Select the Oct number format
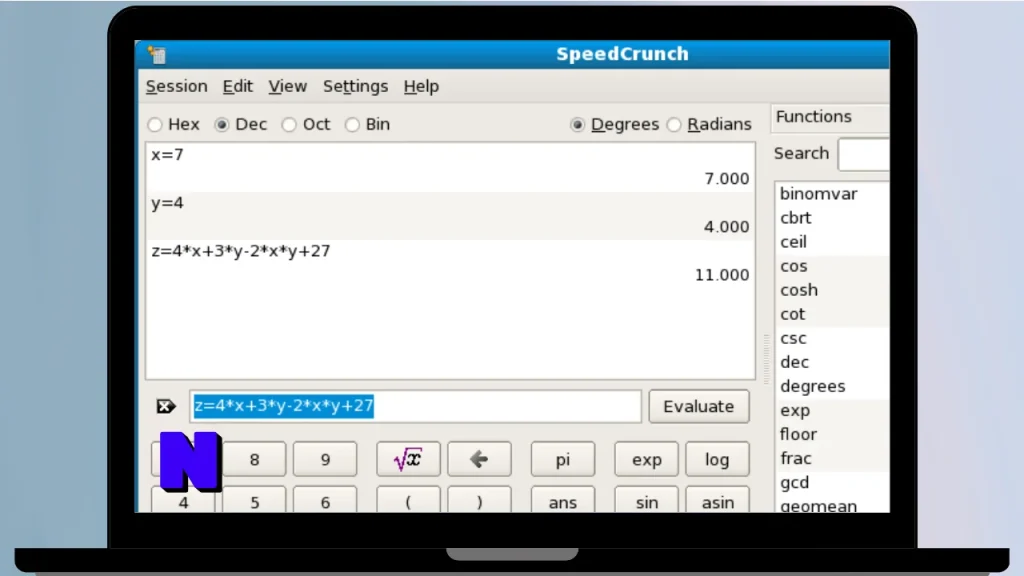Image resolution: width=1024 pixels, height=576 pixels. click(x=306, y=124)
